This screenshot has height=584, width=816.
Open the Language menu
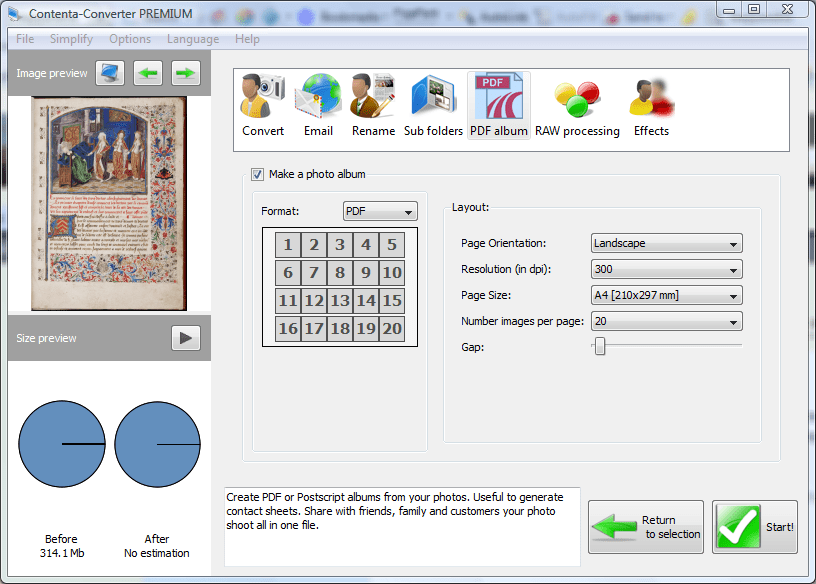tap(193, 39)
